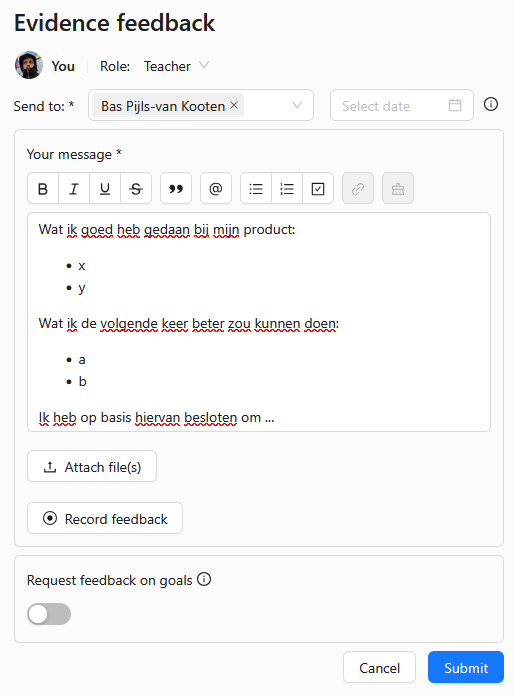The image size is (514, 696).
Task: Insert a numbered list
Action: (x=287, y=189)
